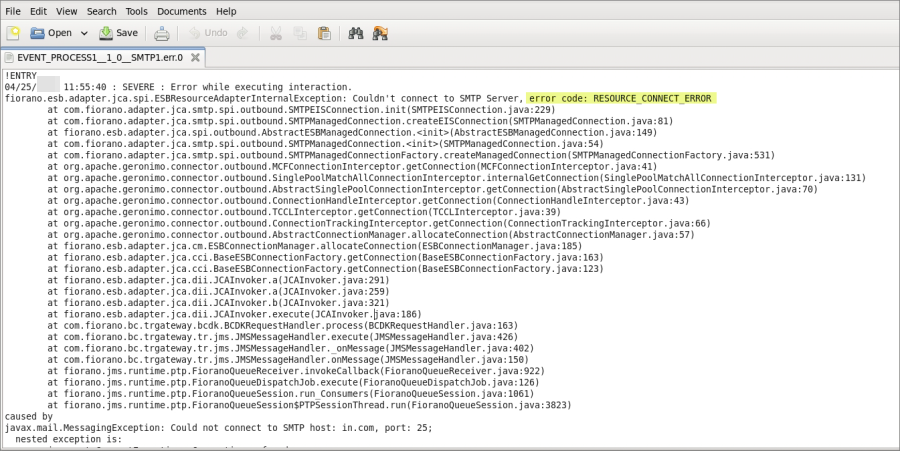The image size is (900, 451).
Task: Open the Search menu
Action: (101, 11)
